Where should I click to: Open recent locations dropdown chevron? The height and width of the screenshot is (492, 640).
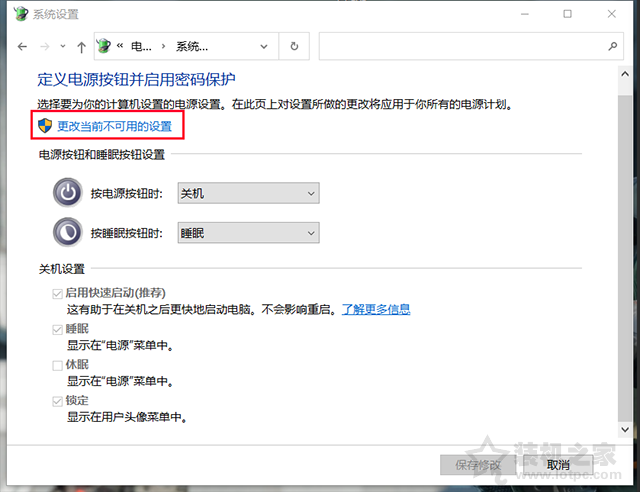62,46
